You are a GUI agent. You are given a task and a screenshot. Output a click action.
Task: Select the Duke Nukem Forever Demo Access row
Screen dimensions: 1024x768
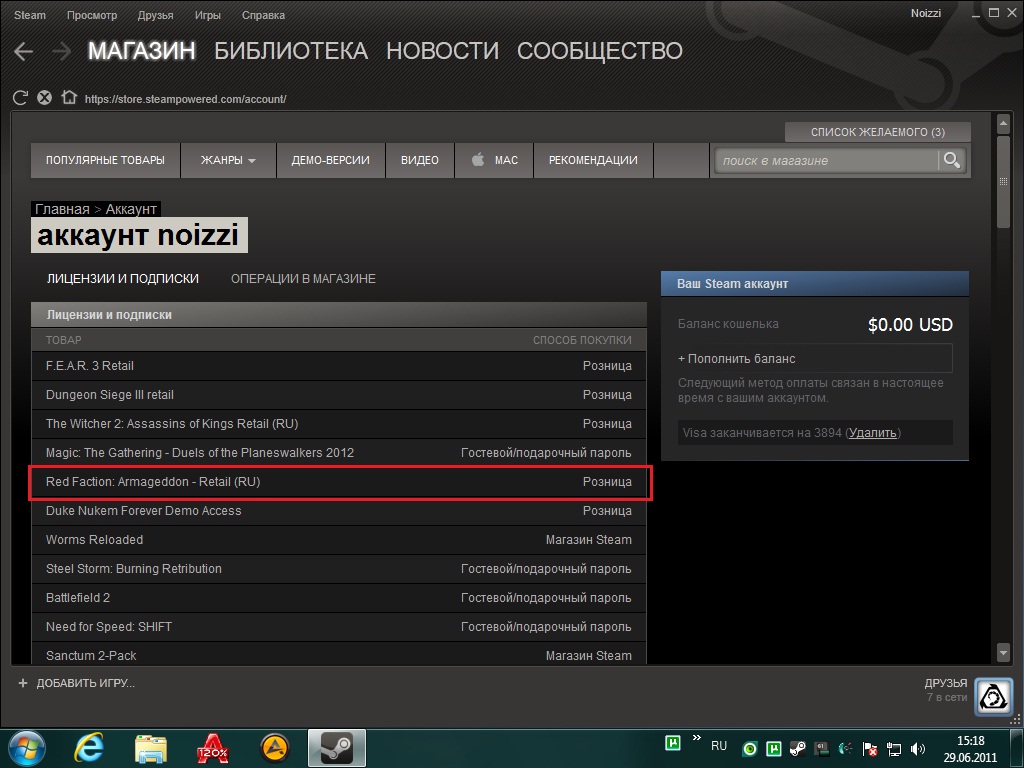point(338,511)
